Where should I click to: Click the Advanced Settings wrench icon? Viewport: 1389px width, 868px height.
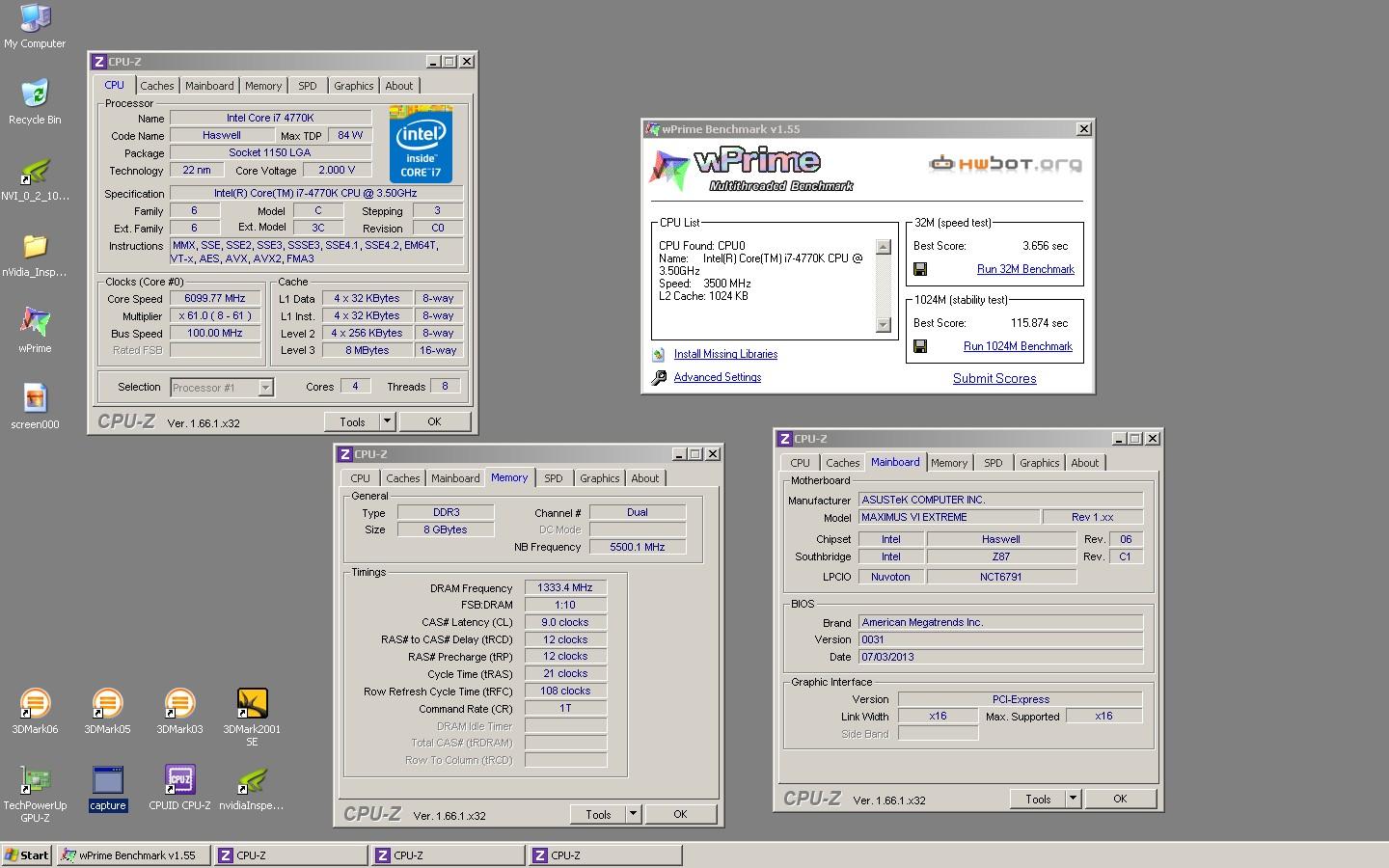click(659, 377)
